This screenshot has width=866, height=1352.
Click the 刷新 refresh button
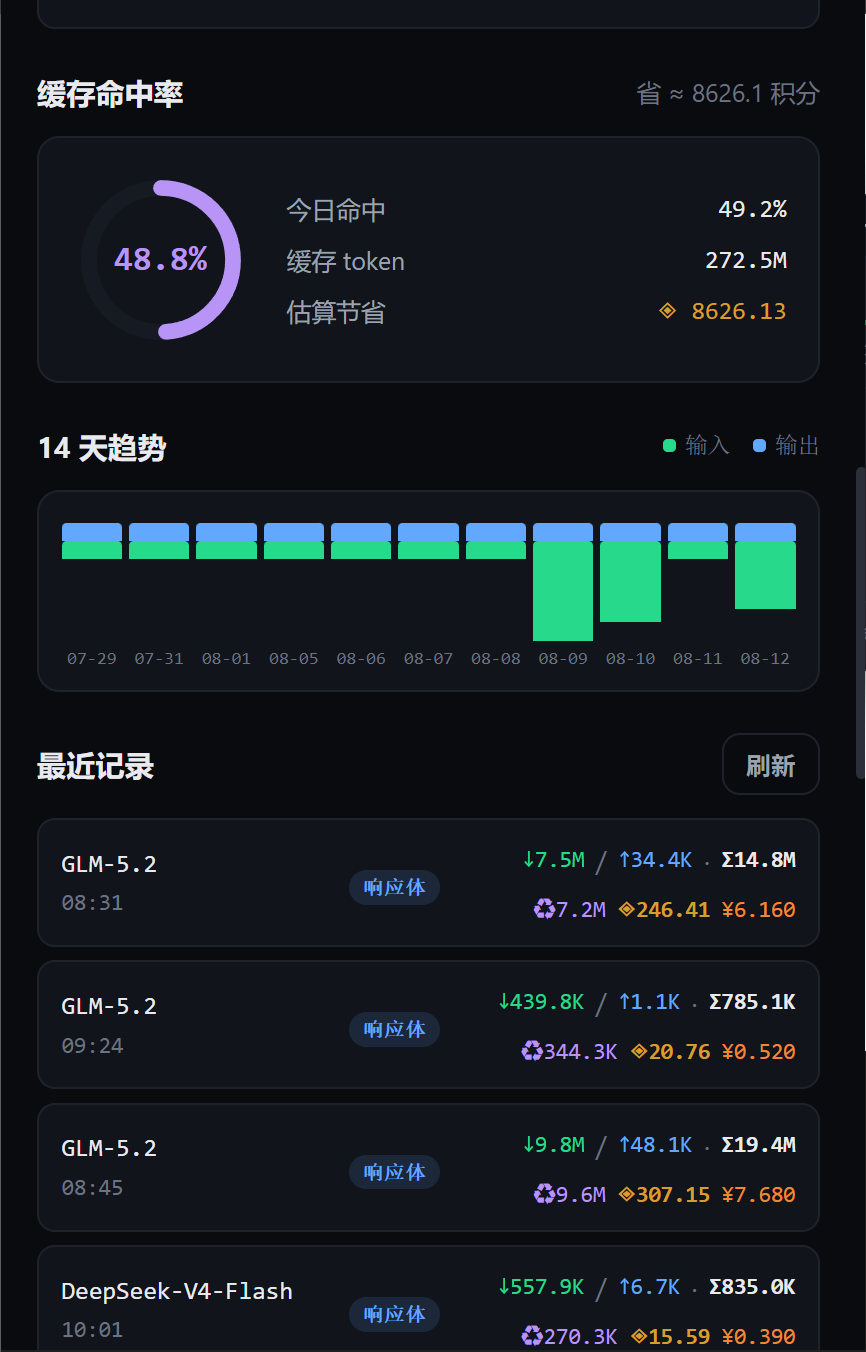tap(770, 765)
